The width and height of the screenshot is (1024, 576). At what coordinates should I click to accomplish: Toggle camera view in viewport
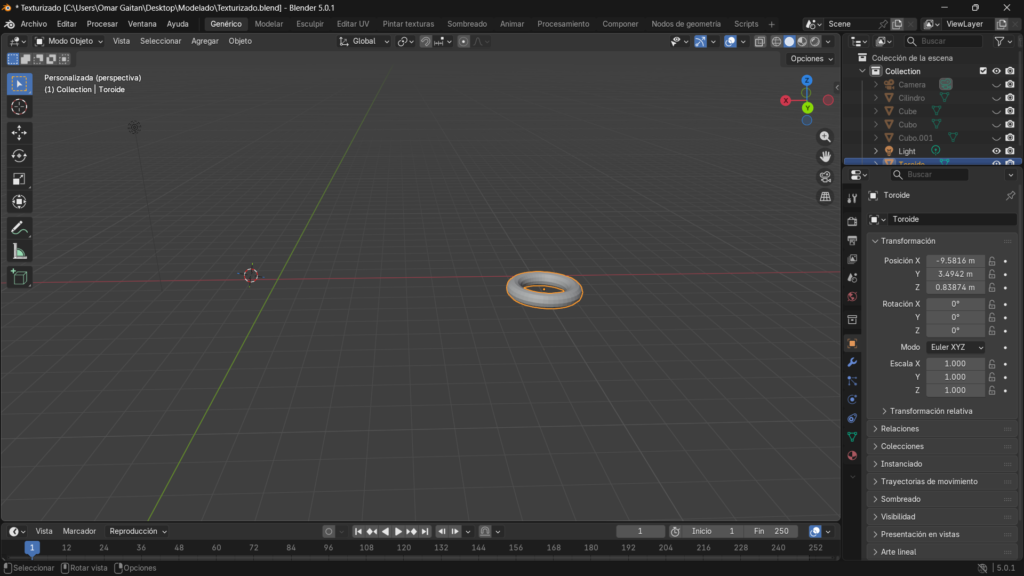click(825, 177)
